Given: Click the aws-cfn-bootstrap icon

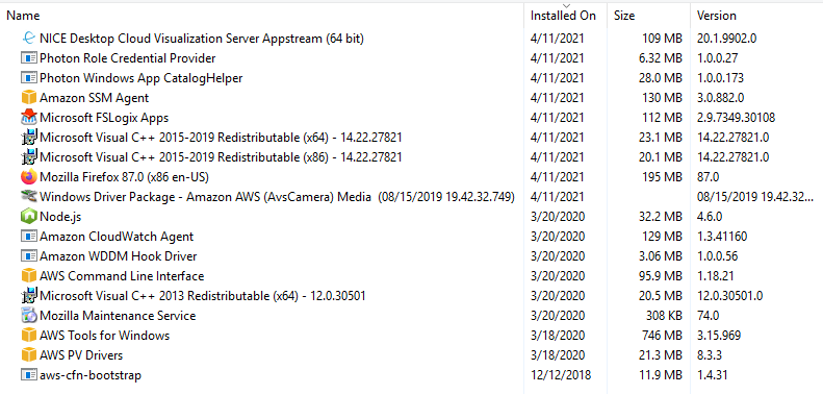Looking at the screenshot, I should 29,375.
